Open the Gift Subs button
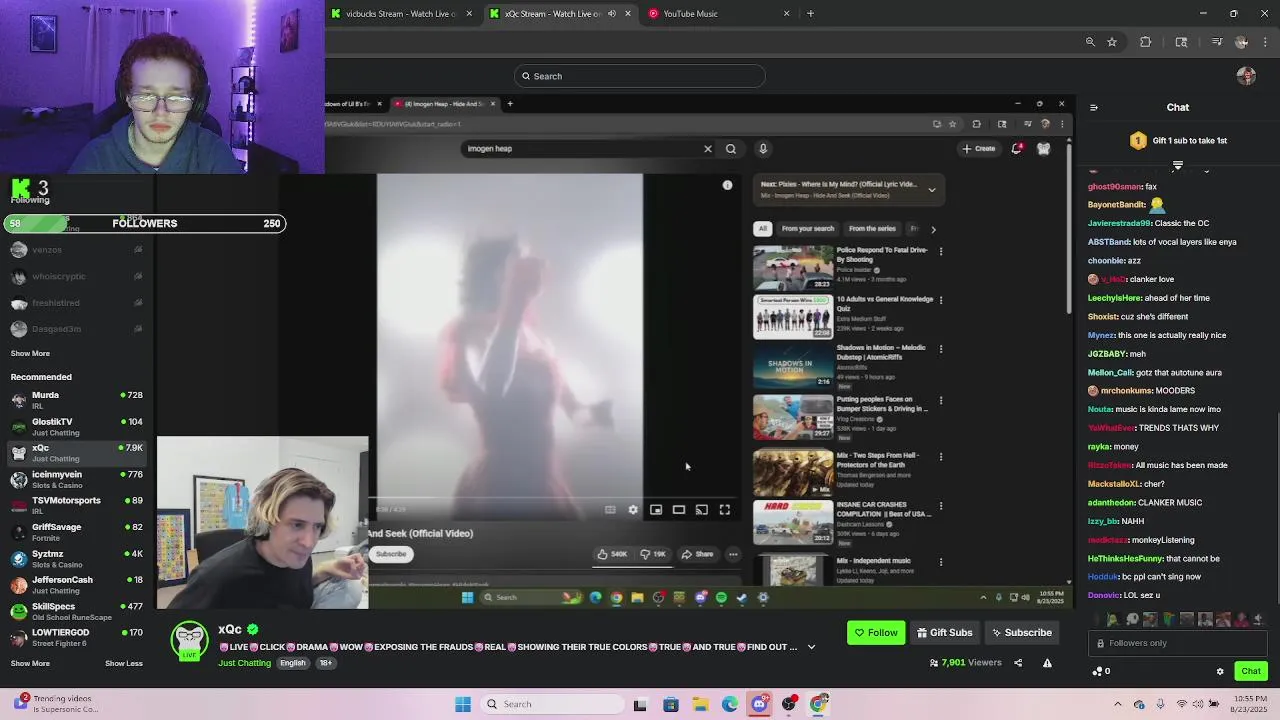1280x720 pixels. 945,633
